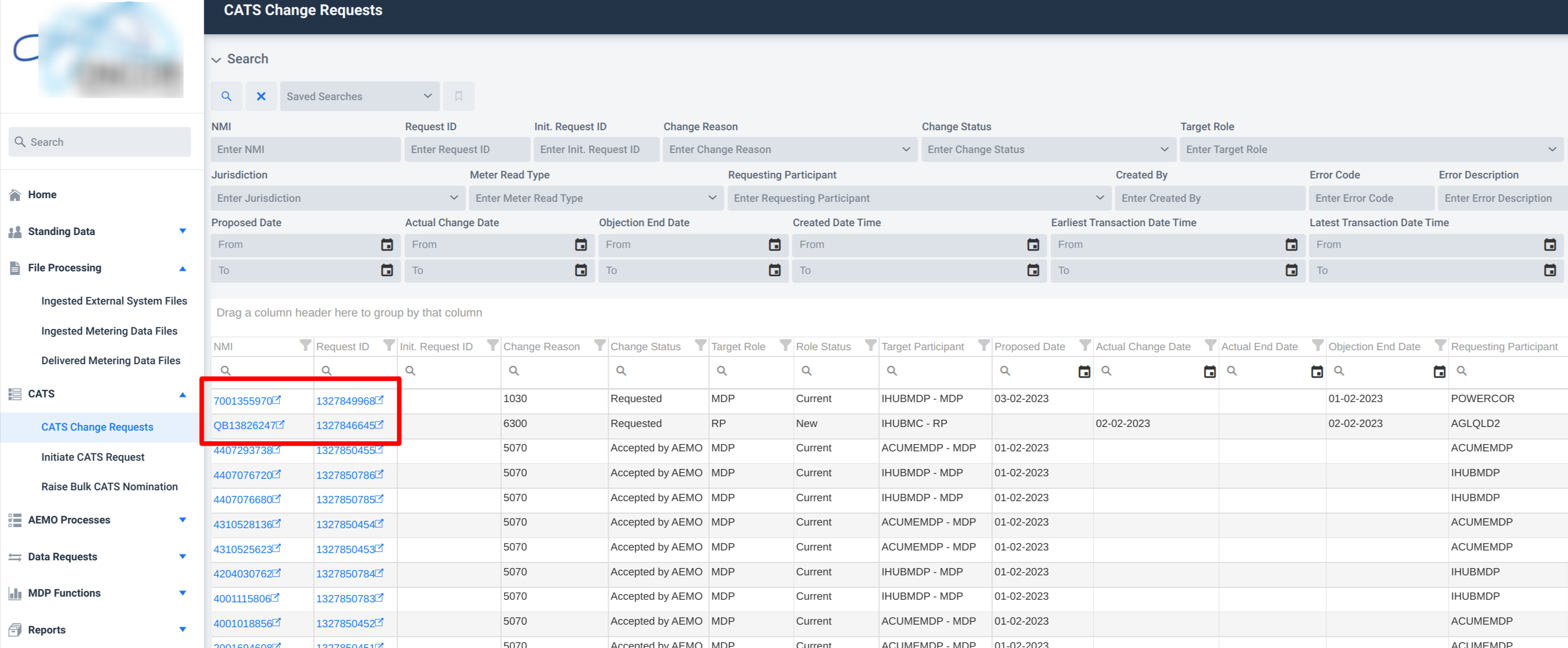
Task: Click calendar icon in Proposed Date filter row
Action: pos(1084,371)
